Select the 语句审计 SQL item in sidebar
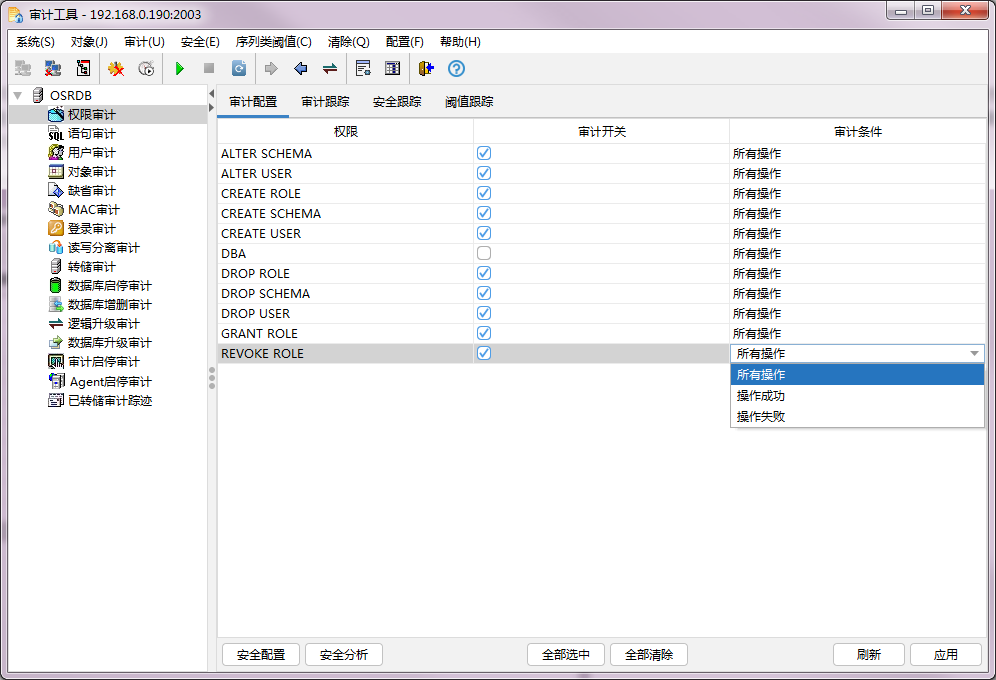Image resolution: width=996 pixels, height=680 pixels. [90, 133]
